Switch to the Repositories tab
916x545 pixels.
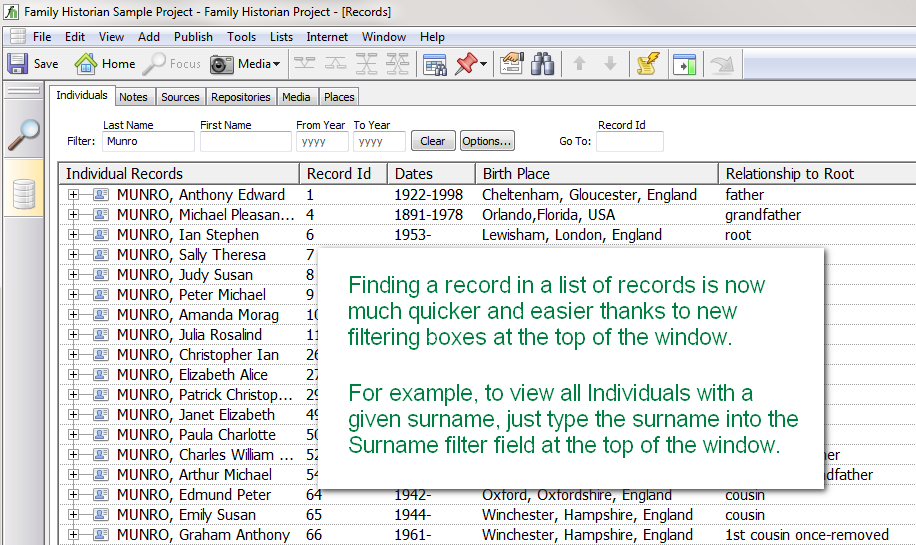click(241, 97)
